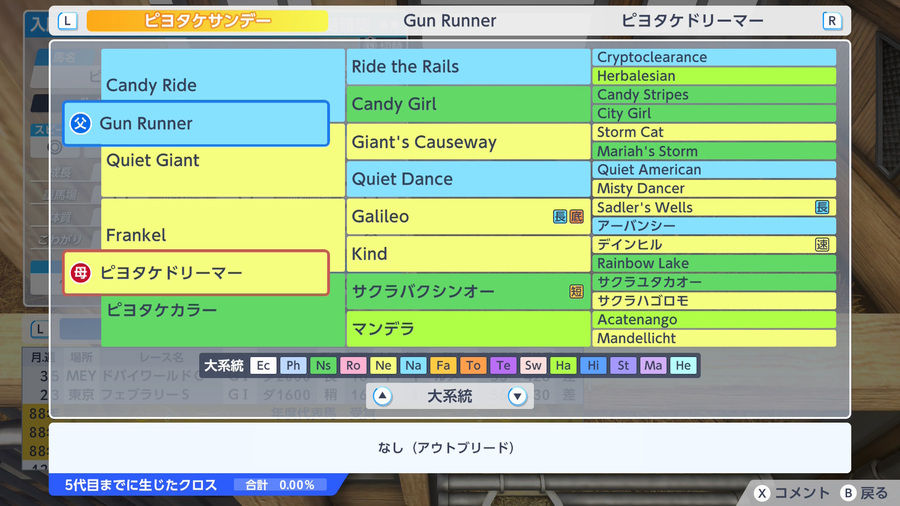Click the 長 icon on Sadler's Wells
The height and width of the screenshot is (506, 900).
(822, 207)
